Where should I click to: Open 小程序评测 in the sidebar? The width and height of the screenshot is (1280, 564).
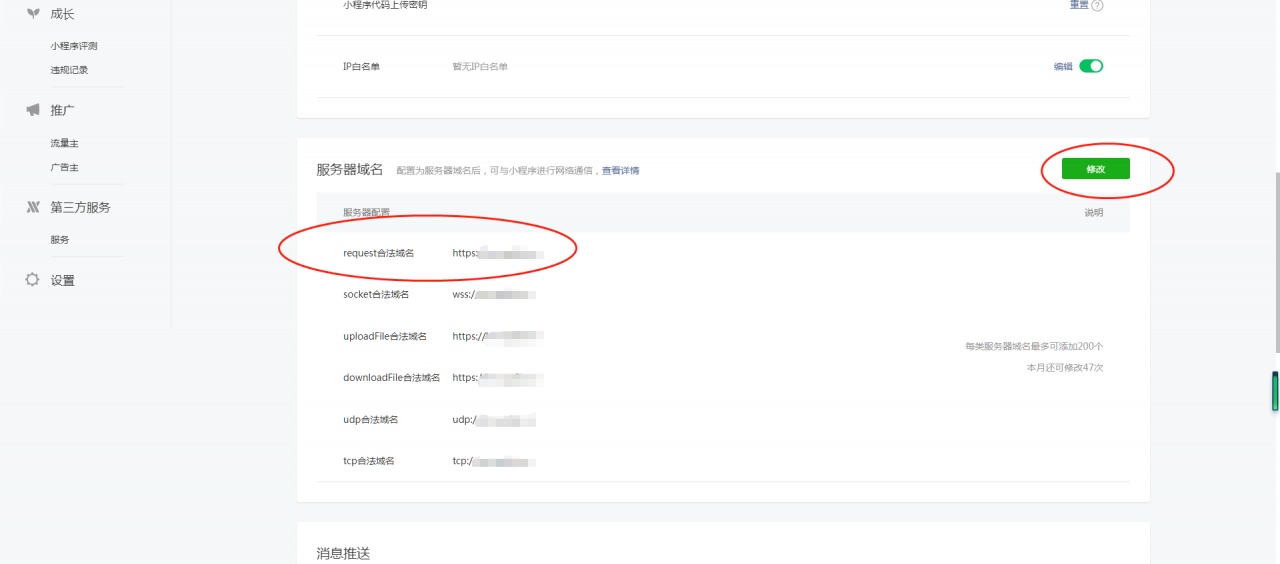point(74,46)
